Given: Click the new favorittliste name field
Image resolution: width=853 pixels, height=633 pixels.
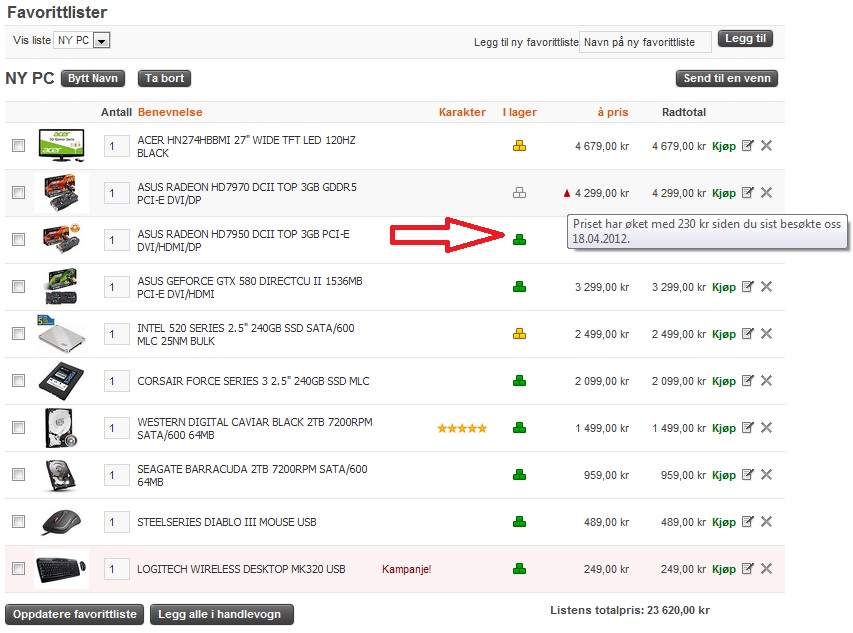Looking at the screenshot, I should 645,42.
